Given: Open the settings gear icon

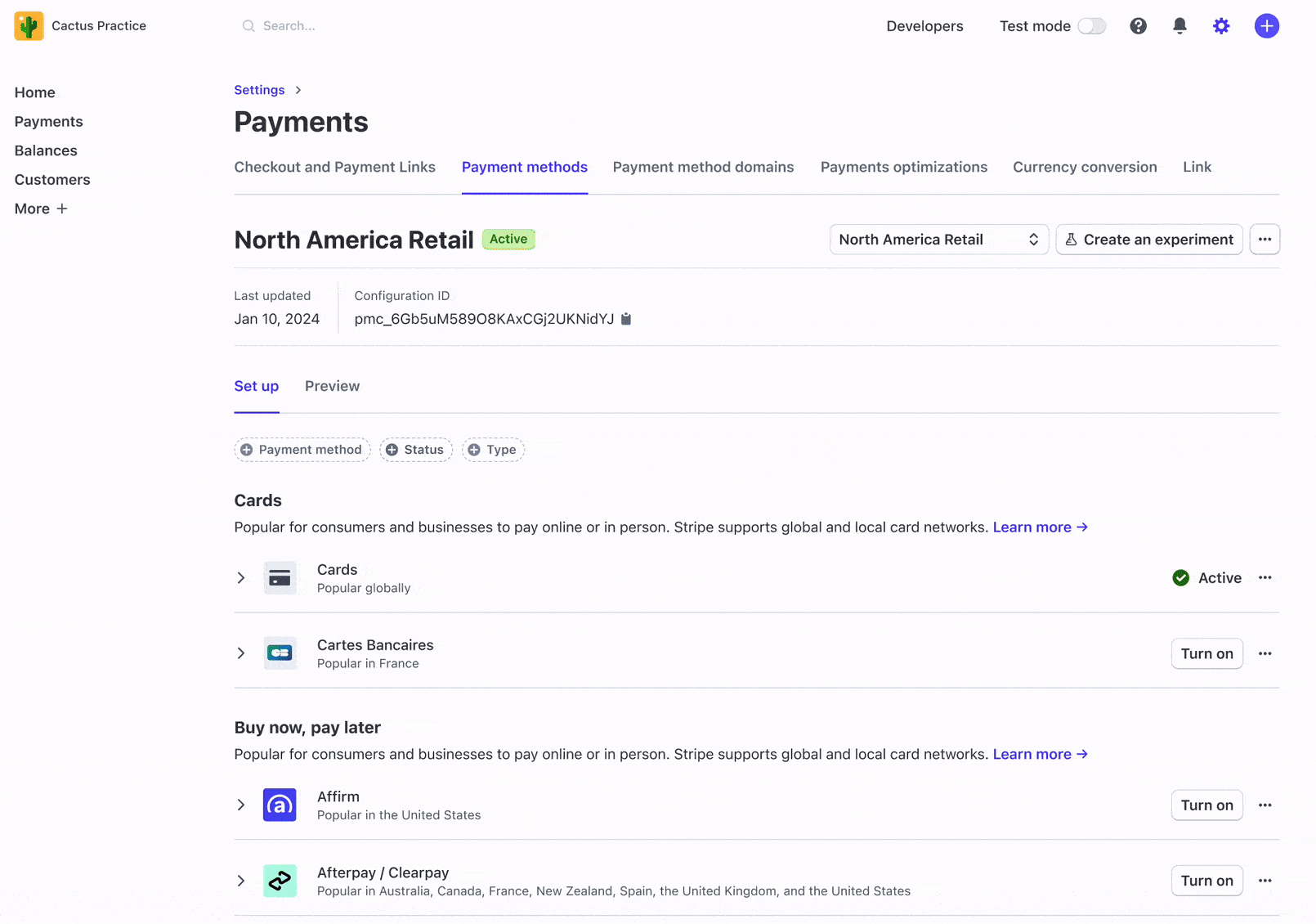Looking at the screenshot, I should pyautogui.click(x=1221, y=26).
